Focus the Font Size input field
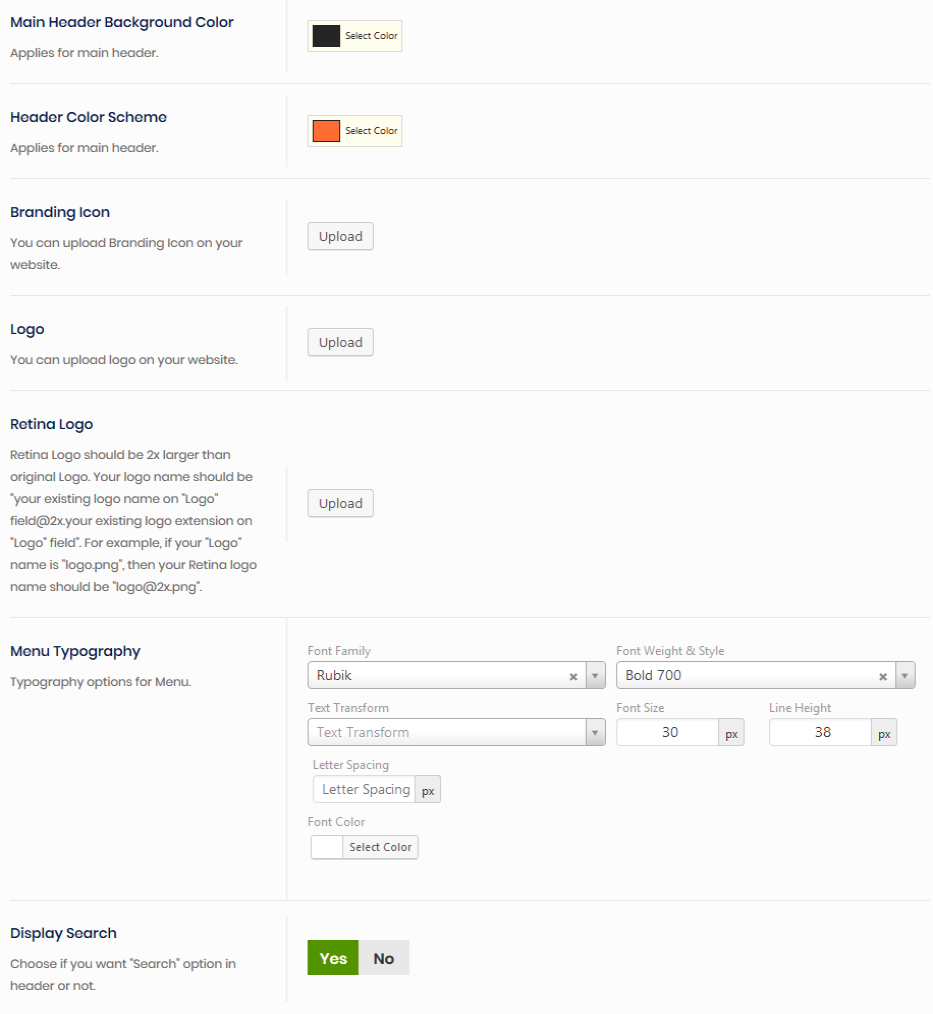Screen dimensions: 933x1014 (668, 733)
